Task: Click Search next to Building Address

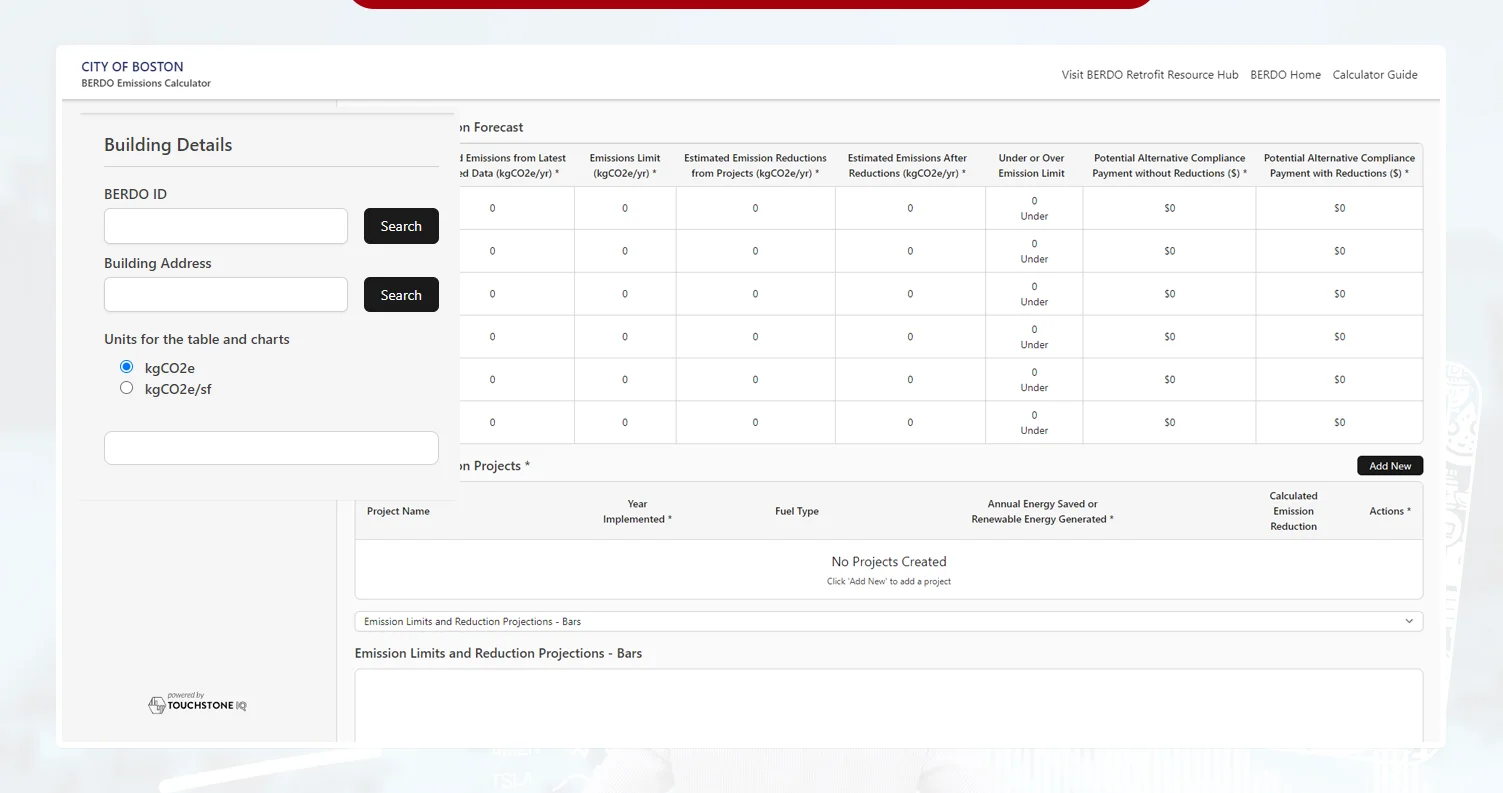Action: point(401,294)
